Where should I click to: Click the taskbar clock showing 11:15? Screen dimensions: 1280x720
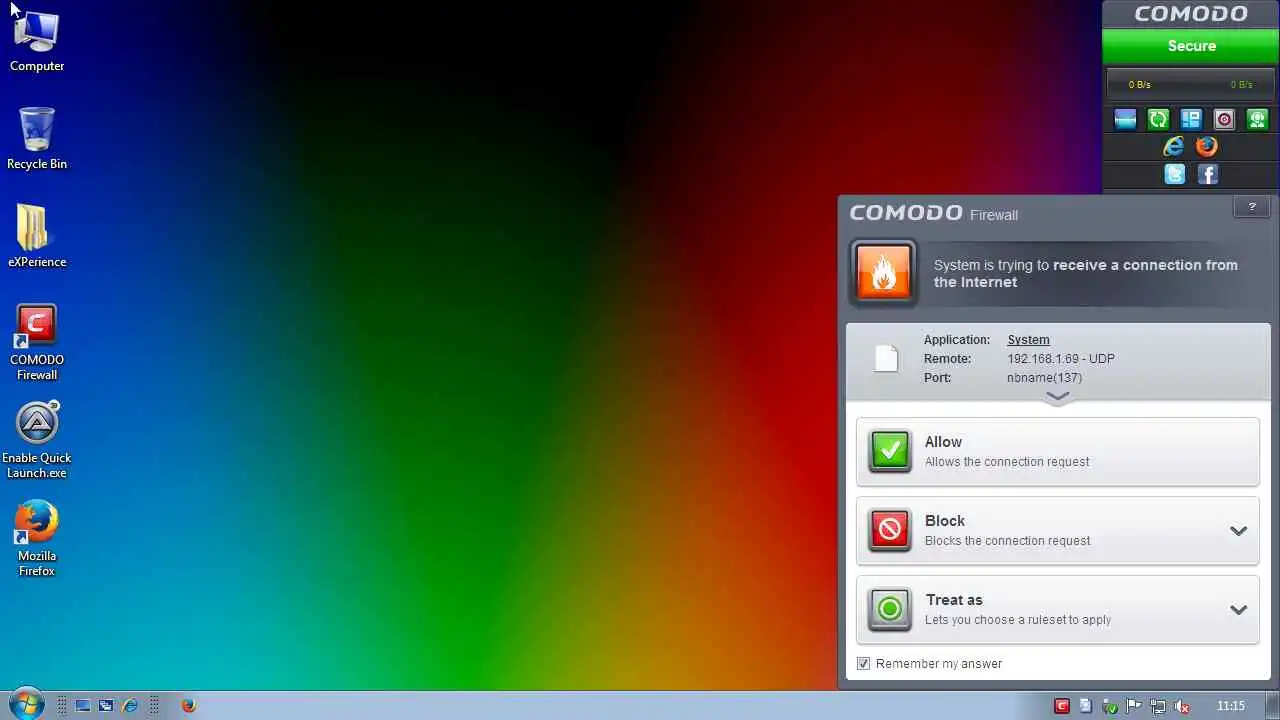pos(1230,706)
